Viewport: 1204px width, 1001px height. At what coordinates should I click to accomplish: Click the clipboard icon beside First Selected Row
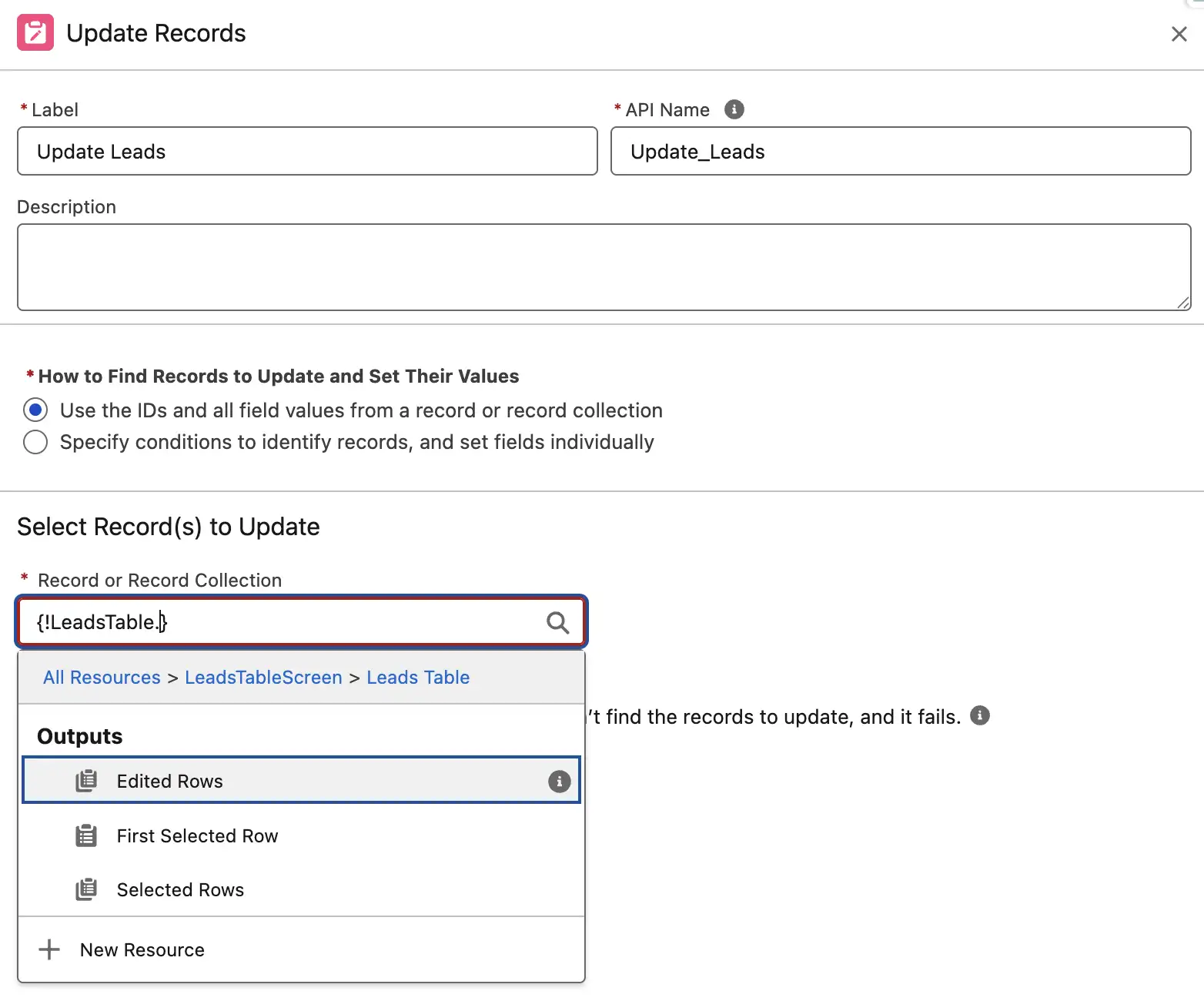click(86, 835)
